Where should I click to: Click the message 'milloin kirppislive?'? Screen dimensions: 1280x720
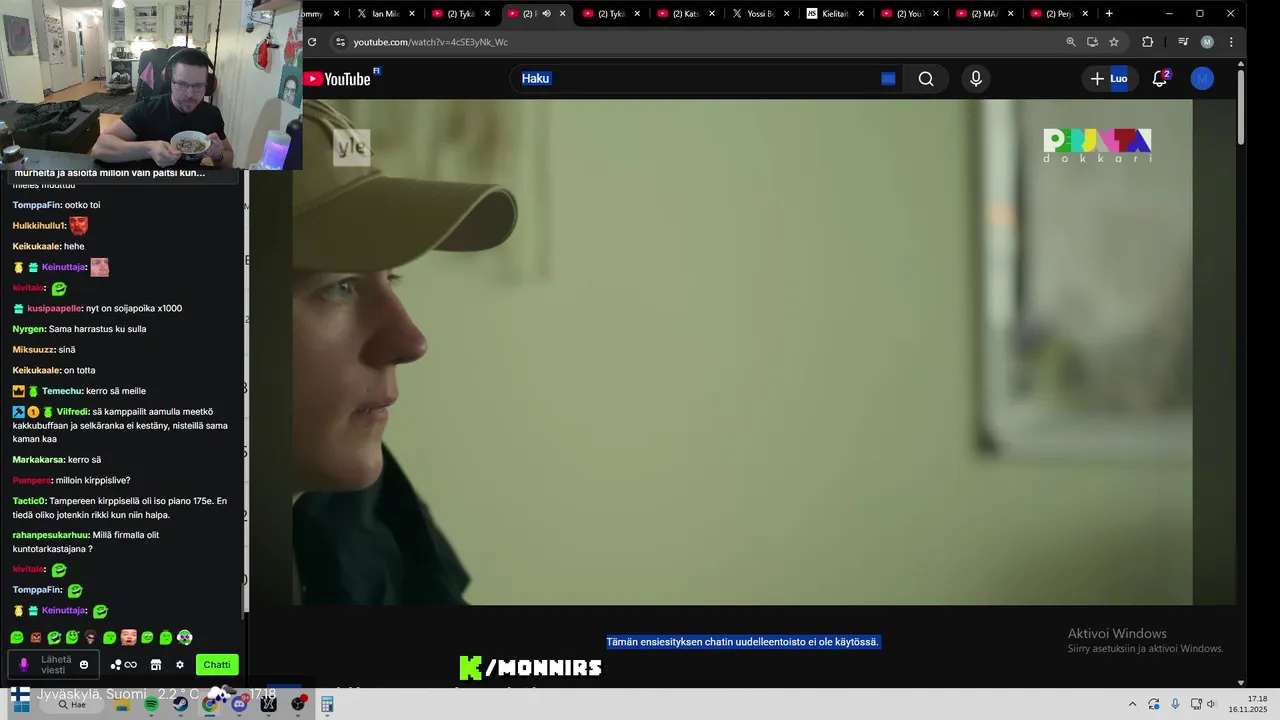coord(93,481)
